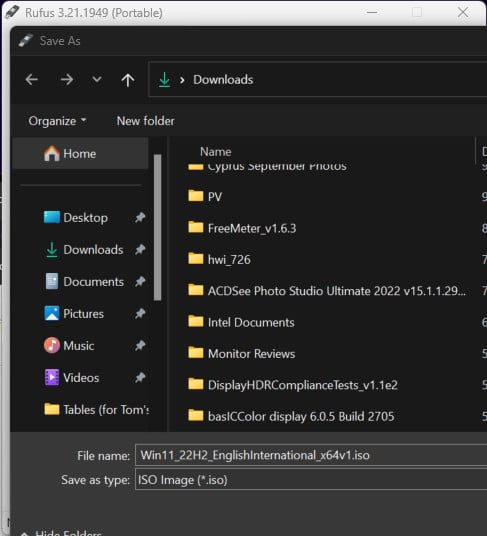
Task: Click the Downloads icon in address bar
Action: tap(165, 80)
